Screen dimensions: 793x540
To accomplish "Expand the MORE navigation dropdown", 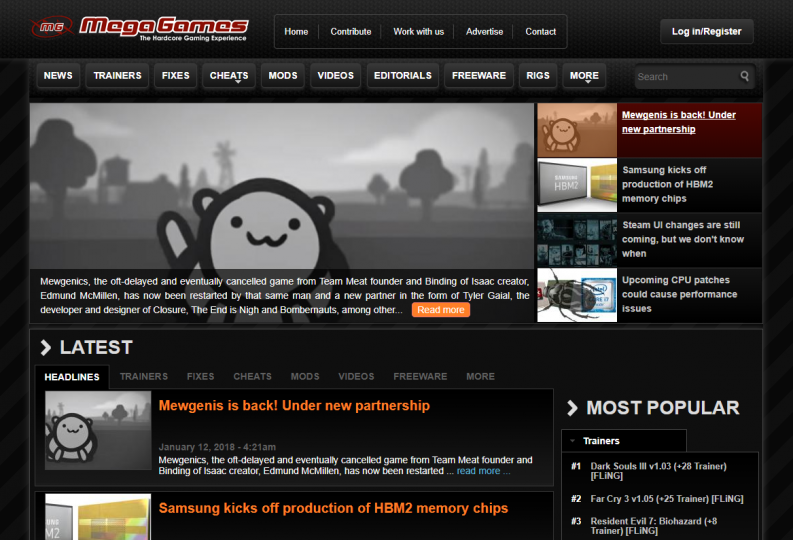I will pyautogui.click(x=584, y=76).
